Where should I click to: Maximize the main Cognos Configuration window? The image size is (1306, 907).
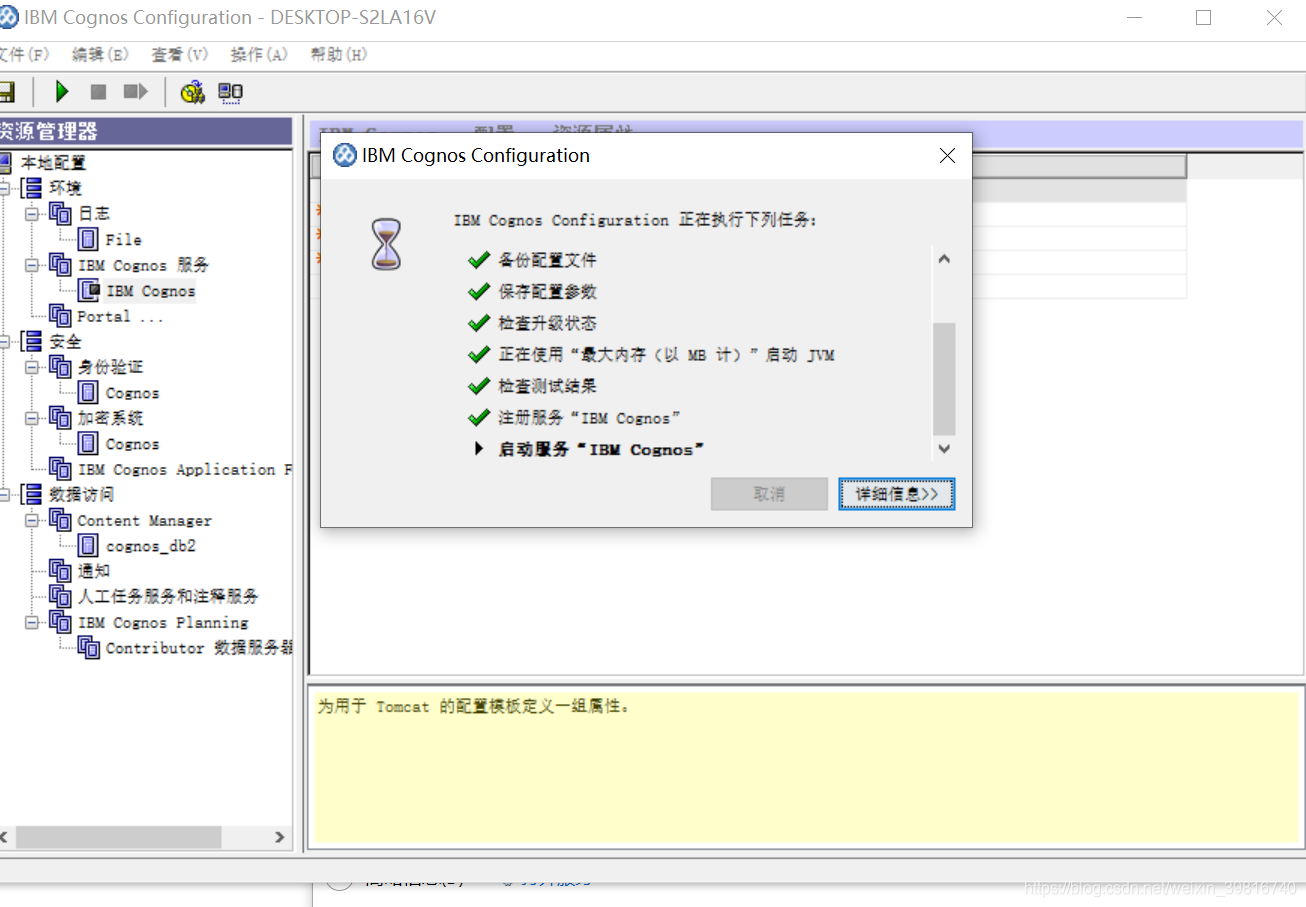click(1204, 18)
